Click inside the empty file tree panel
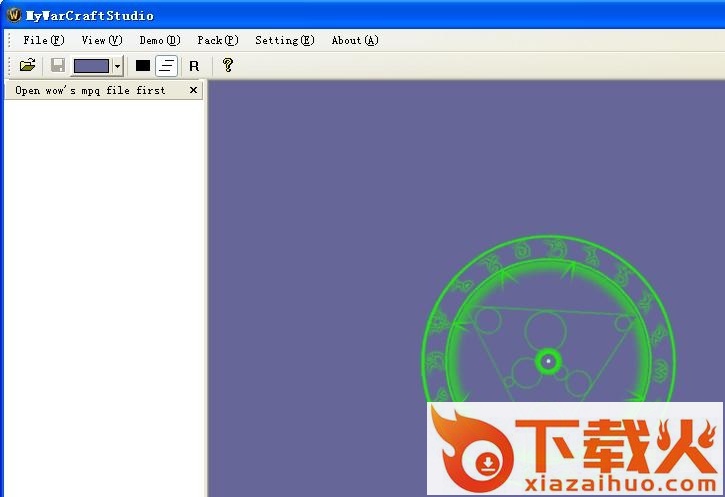Image resolution: width=725 pixels, height=497 pixels. [104, 298]
